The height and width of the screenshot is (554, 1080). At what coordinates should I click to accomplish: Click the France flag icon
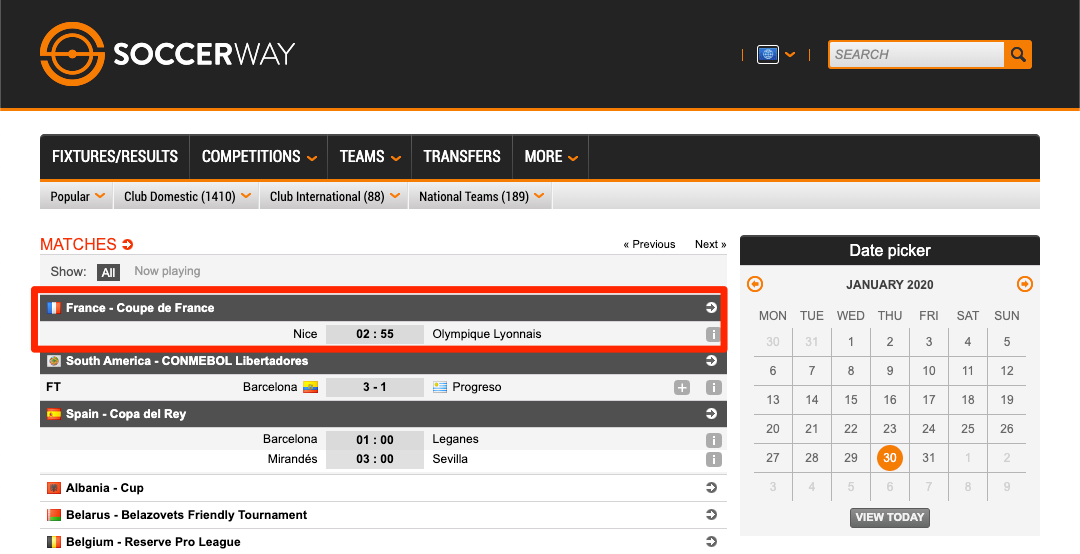54,308
